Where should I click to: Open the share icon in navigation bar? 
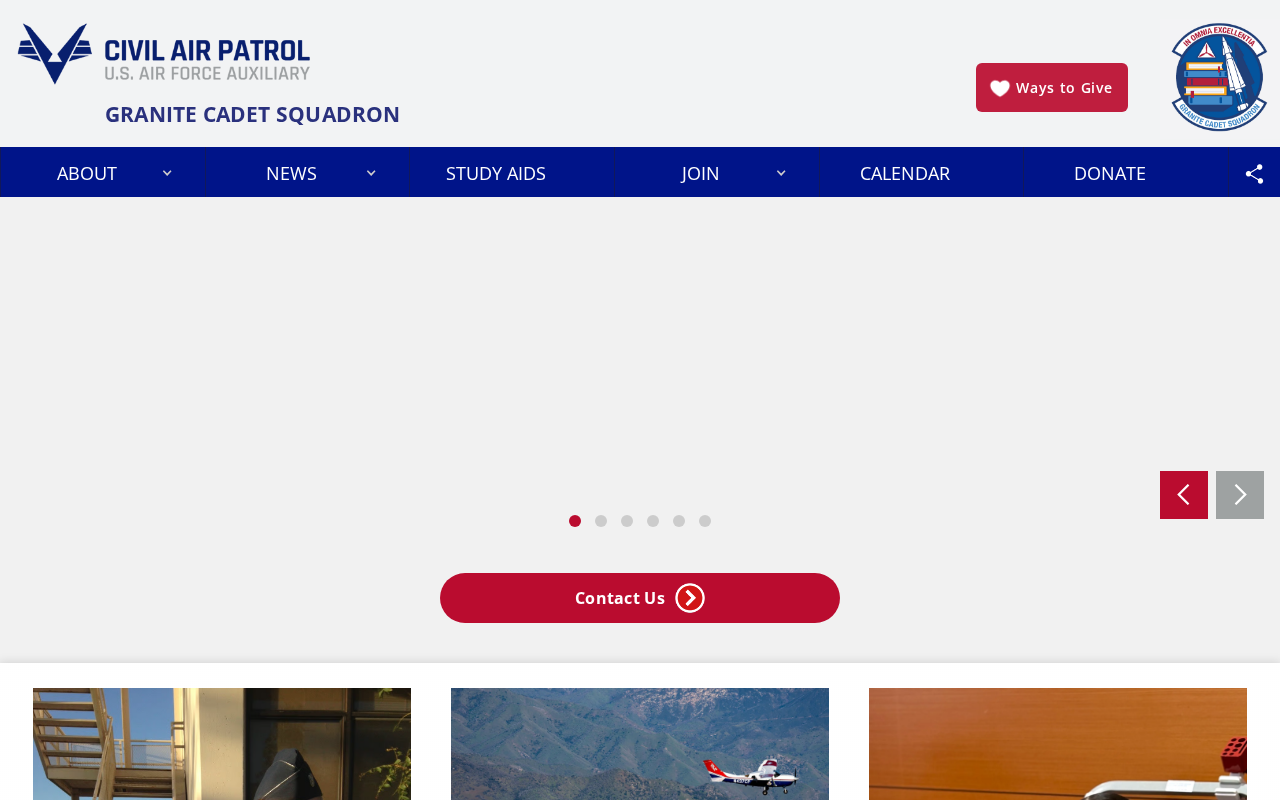click(x=1254, y=173)
